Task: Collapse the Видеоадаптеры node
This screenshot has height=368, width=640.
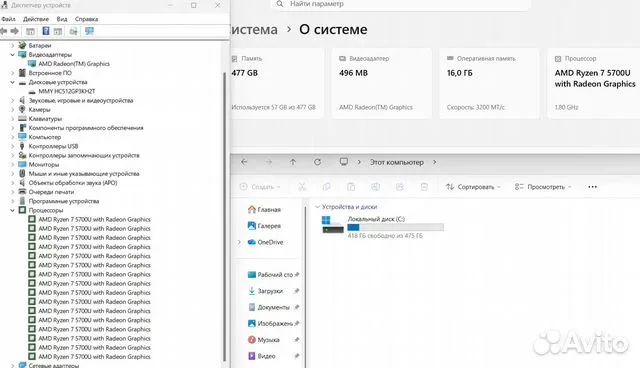Action: pos(13,55)
